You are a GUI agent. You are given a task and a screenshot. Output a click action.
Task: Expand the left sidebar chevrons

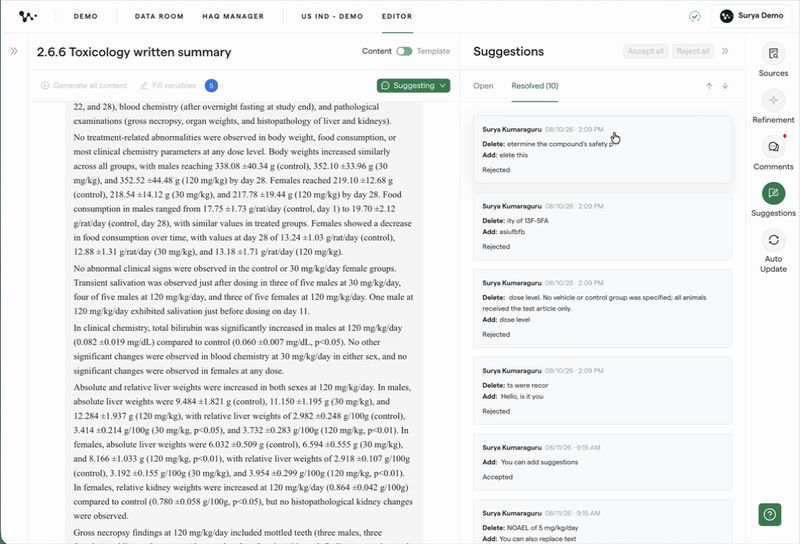[14, 51]
